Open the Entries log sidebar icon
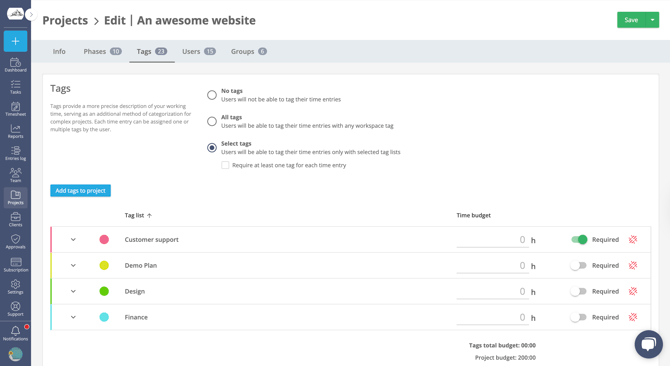This screenshot has height=366, width=670. coord(15,153)
